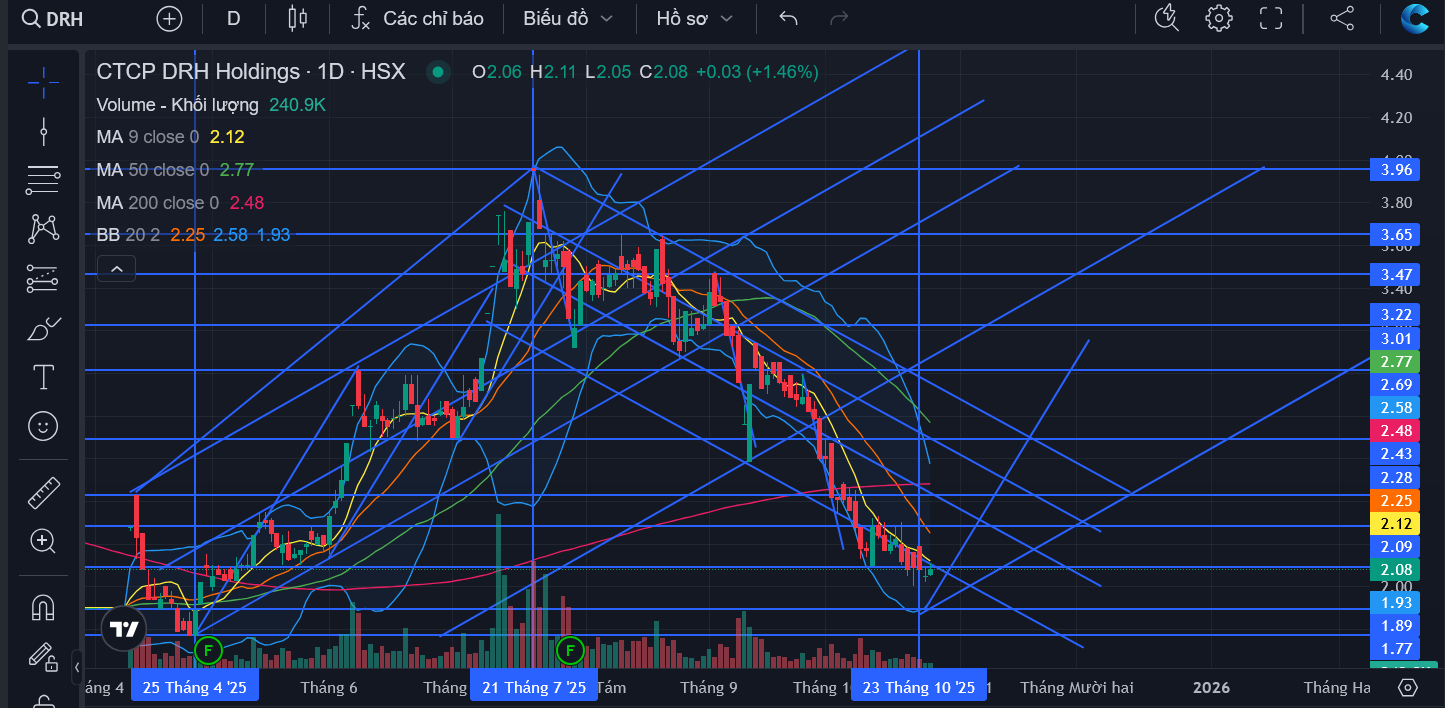Select the MA 200 close 0 legend
Viewport: 1445px width, 708px height.
point(157,203)
